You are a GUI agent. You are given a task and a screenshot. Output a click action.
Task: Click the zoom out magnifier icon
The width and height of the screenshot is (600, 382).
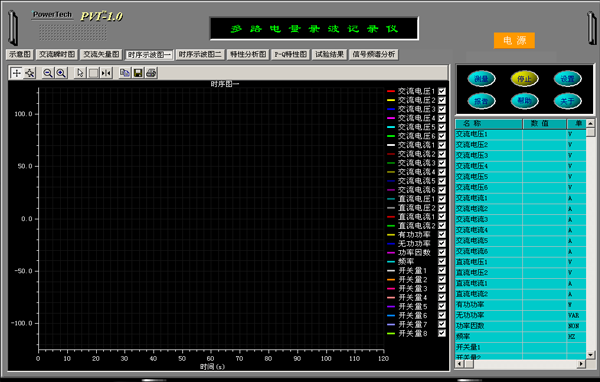(48, 73)
